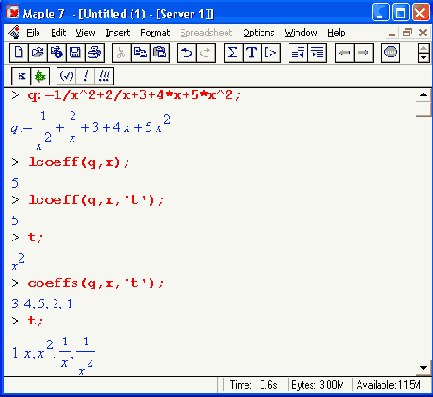
Task: Toggle Maple input/standard math notation button
Action: click(x=21, y=76)
